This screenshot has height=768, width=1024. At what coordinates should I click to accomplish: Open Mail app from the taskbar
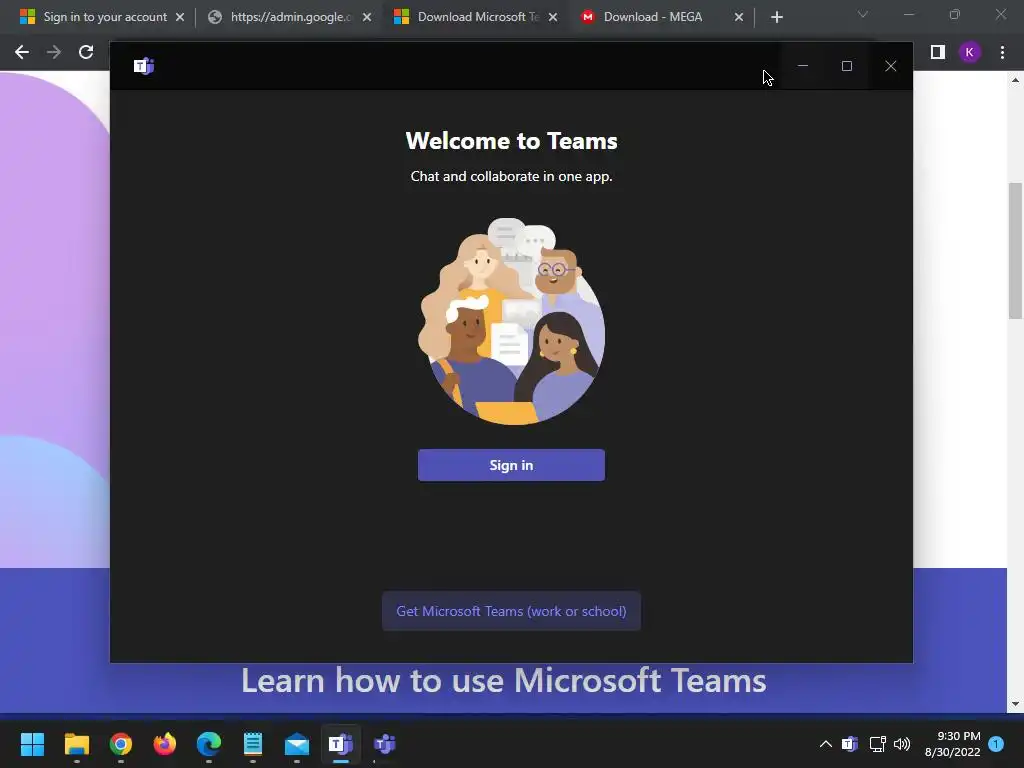tap(296, 744)
